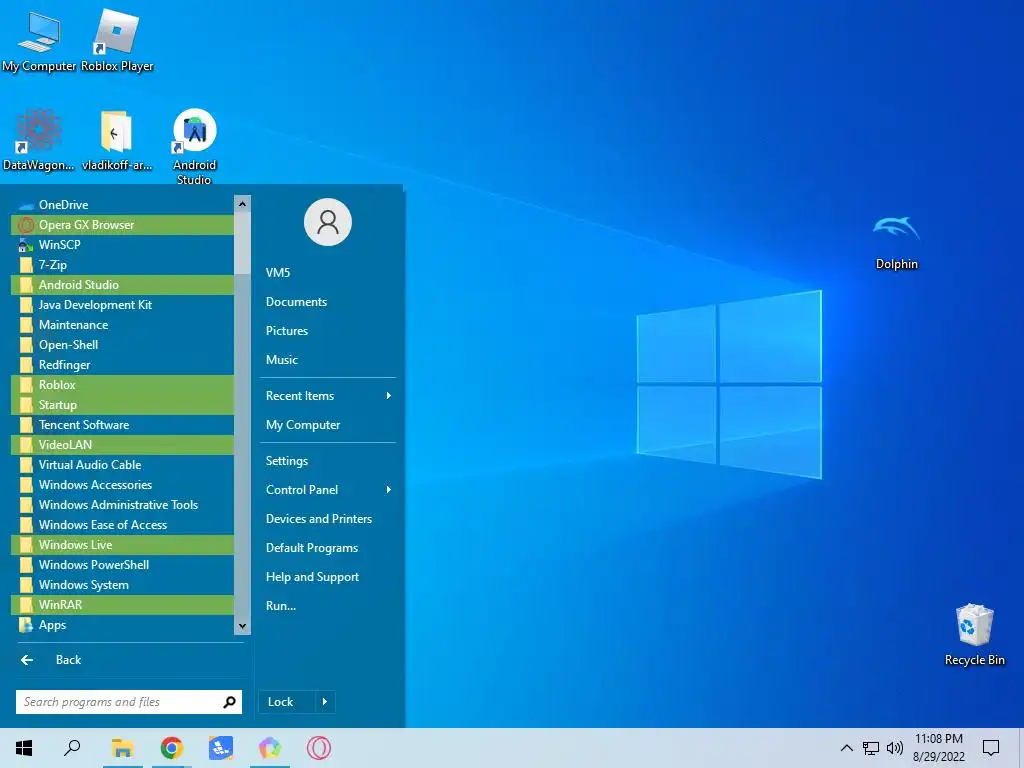
Task: Show hidden system tray icons
Action: (x=846, y=748)
